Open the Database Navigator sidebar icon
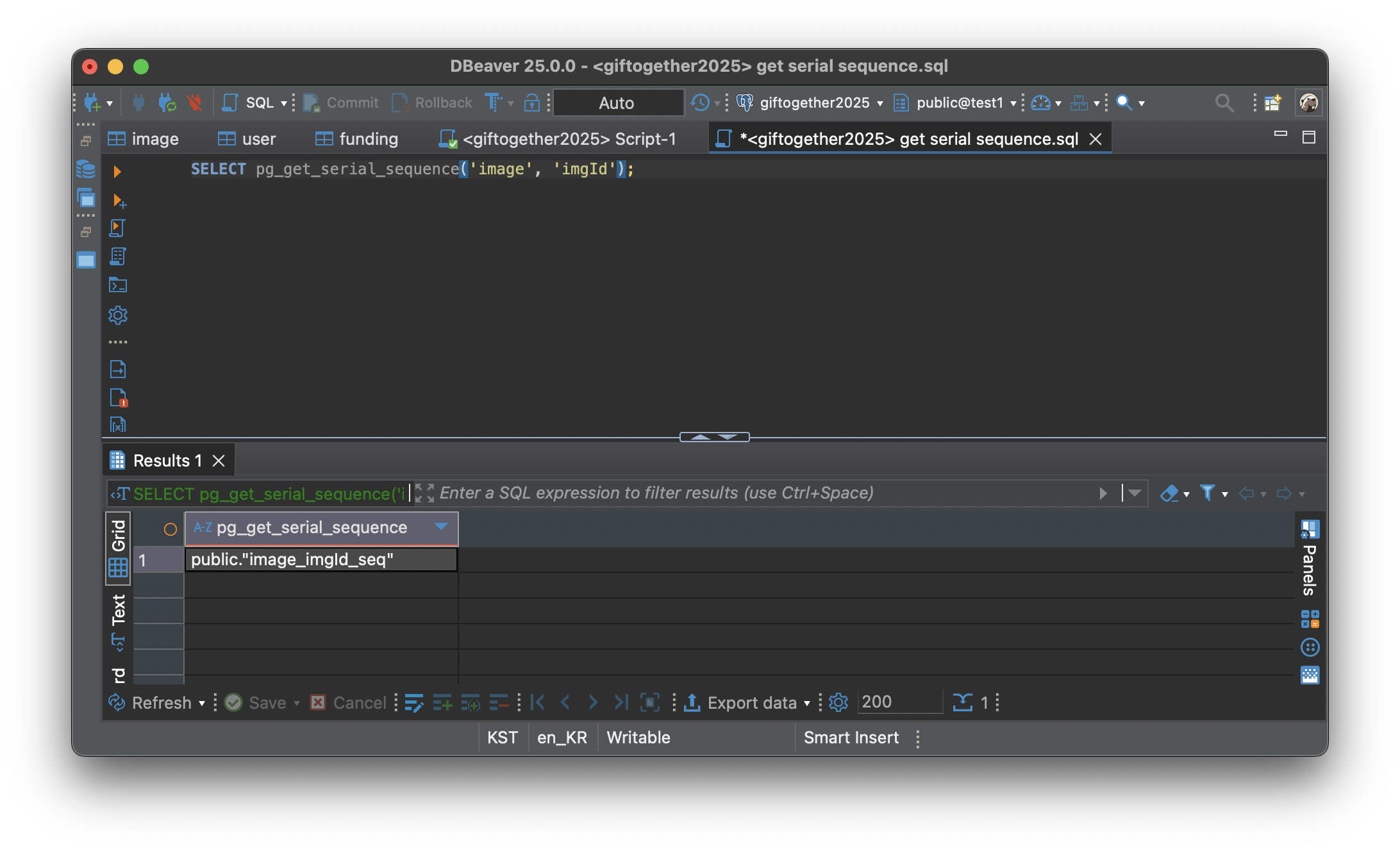Screen dimensions: 1400x851 [86, 170]
